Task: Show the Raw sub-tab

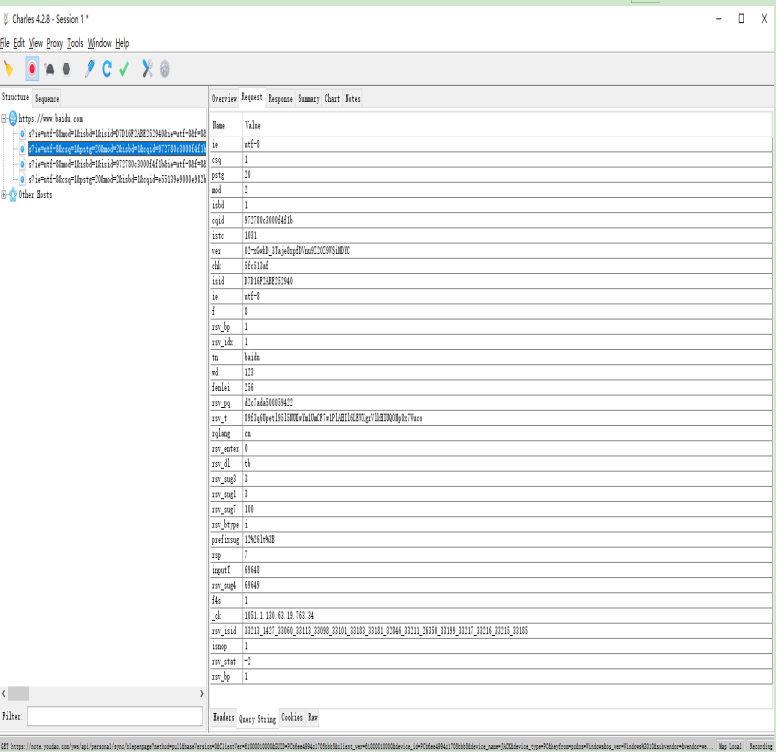Action: point(312,717)
